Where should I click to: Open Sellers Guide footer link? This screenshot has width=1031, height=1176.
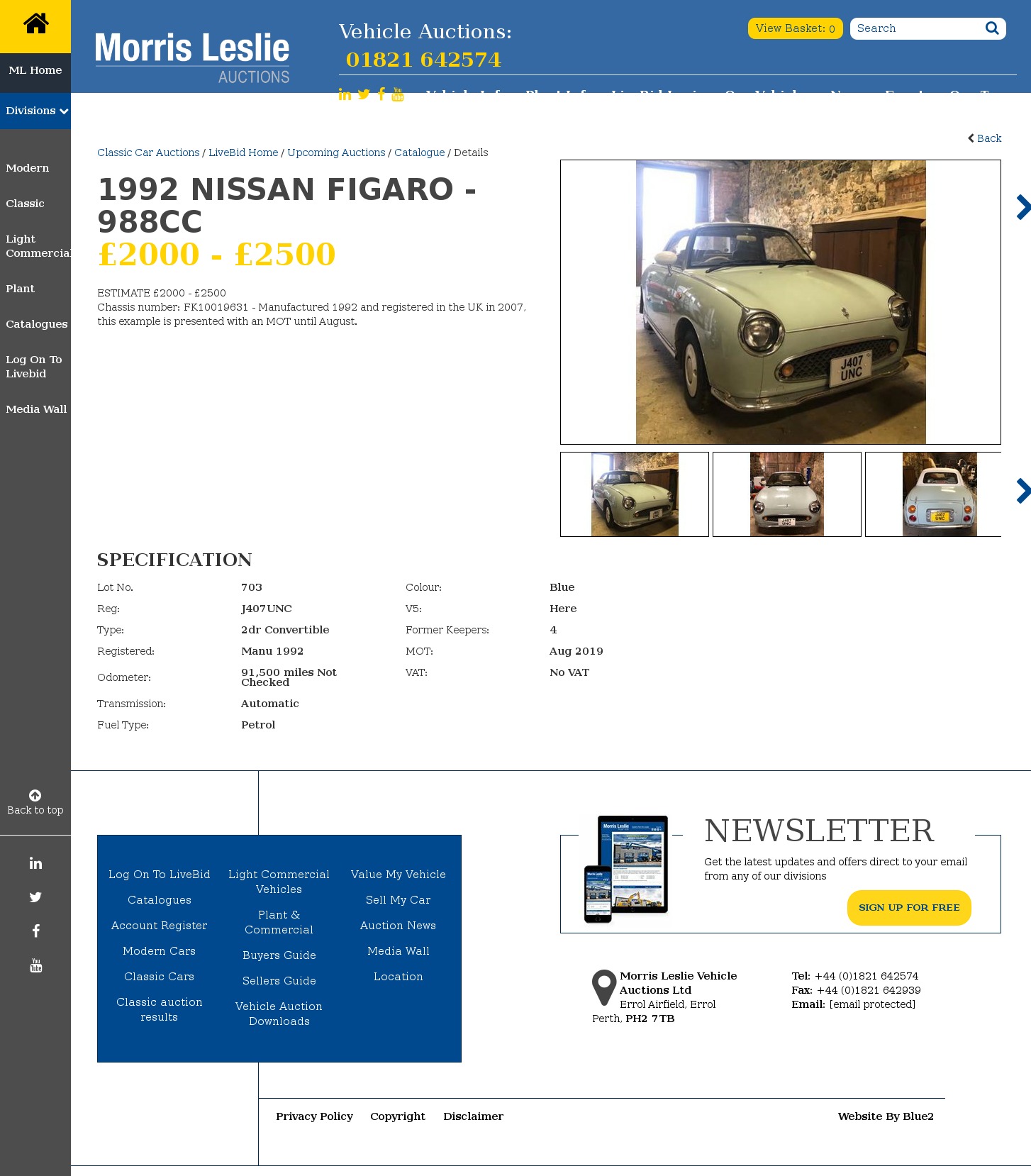tap(279, 981)
